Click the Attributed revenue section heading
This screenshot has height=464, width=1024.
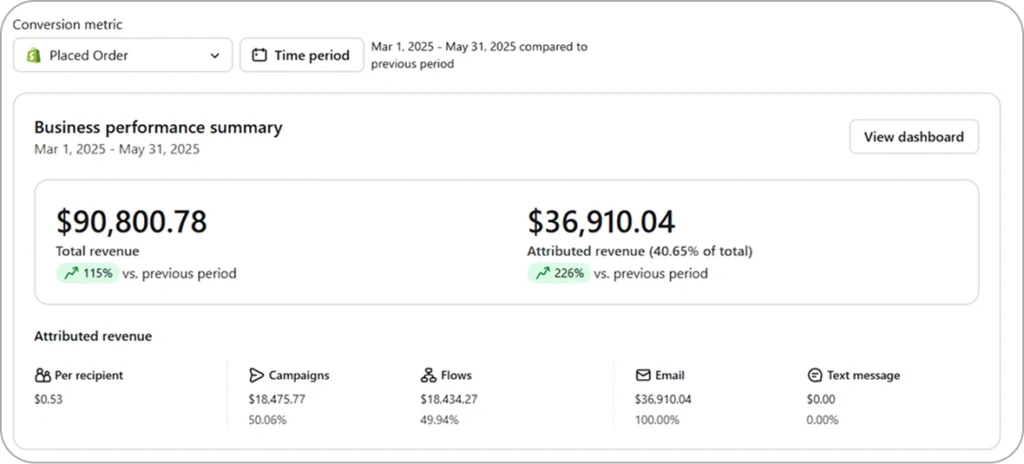tap(93, 337)
